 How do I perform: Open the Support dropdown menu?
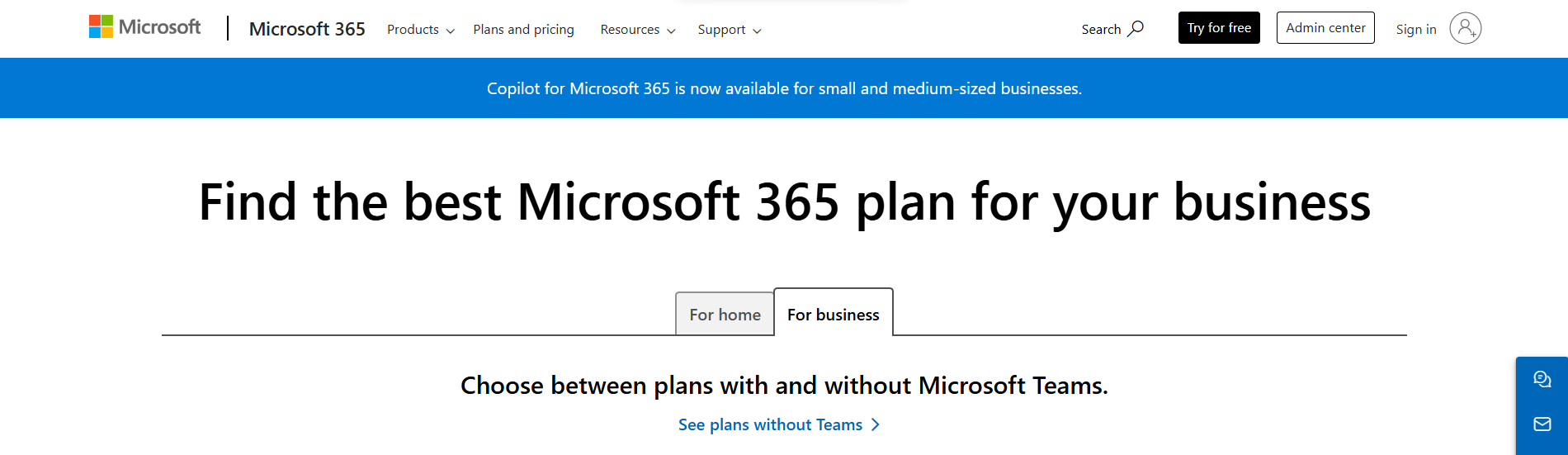click(x=729, y=30)
